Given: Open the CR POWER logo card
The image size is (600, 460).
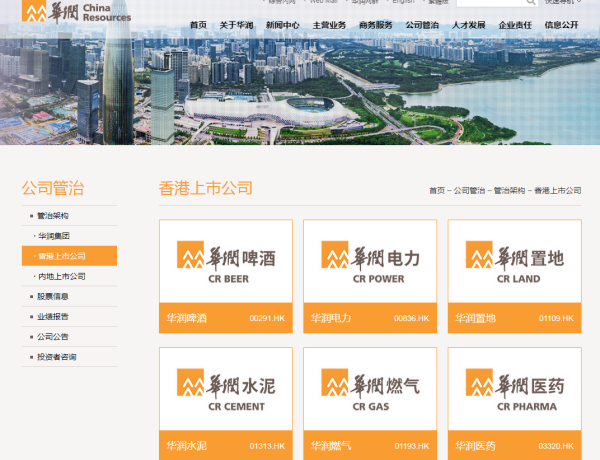Looking at the screenshot, I should [370, 261].
